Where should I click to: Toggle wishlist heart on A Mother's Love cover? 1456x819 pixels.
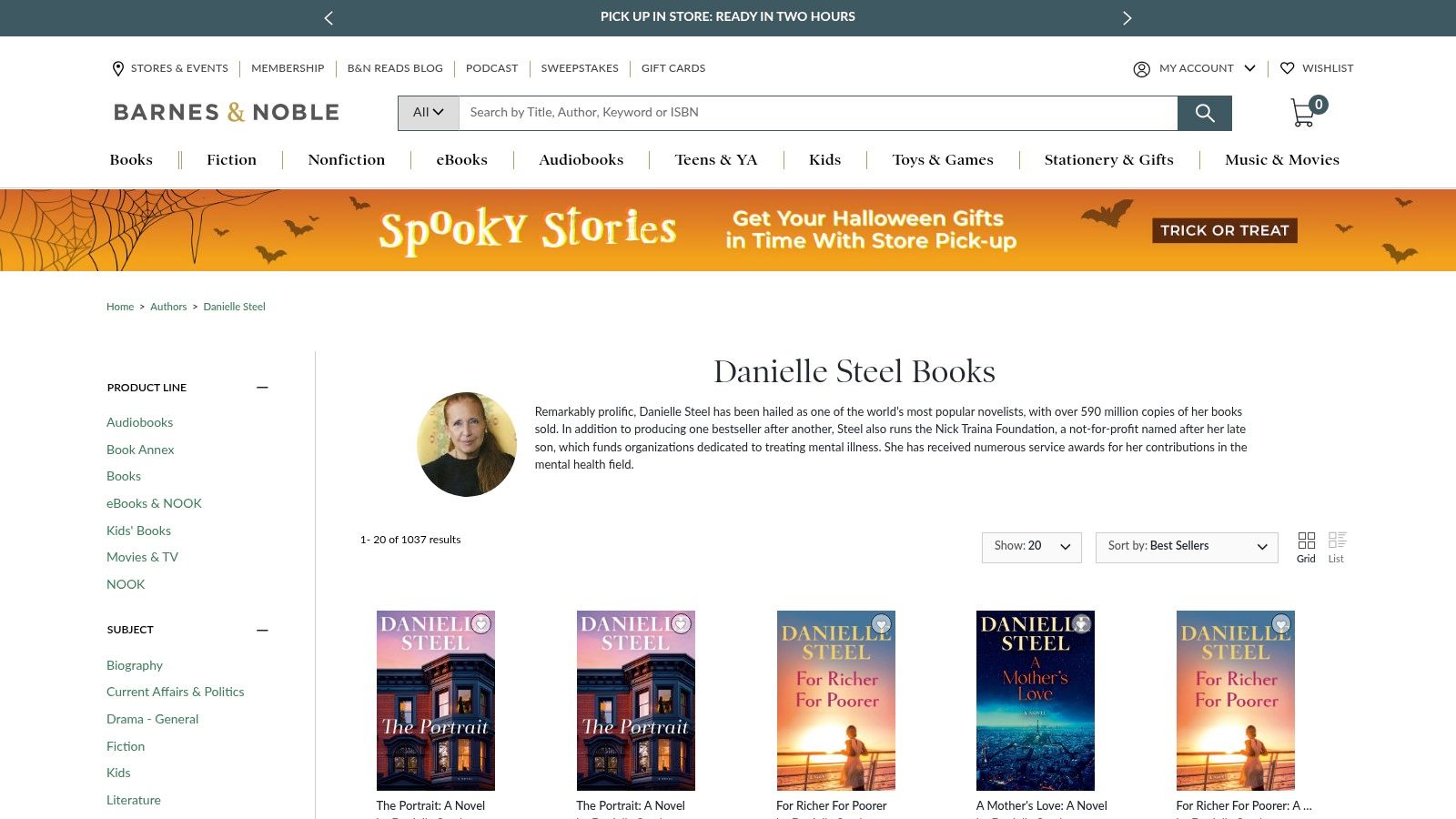click(1081, 624)
